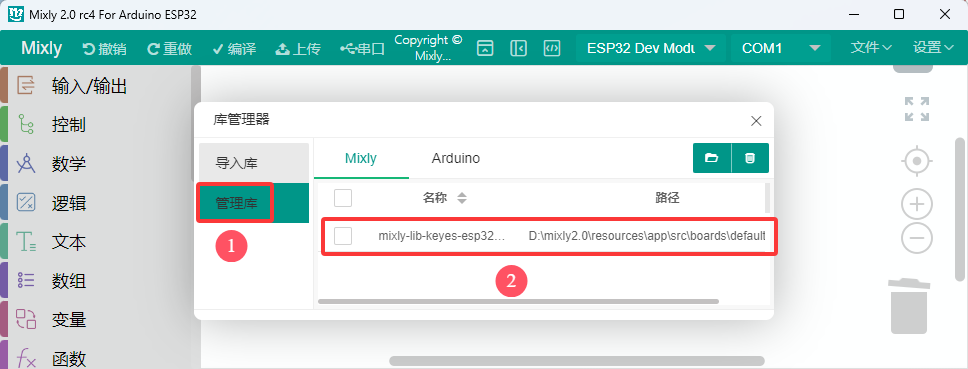968x369 pixels.
Task: Toggle the select-all checkbox in table header
Action: [343, 198]
